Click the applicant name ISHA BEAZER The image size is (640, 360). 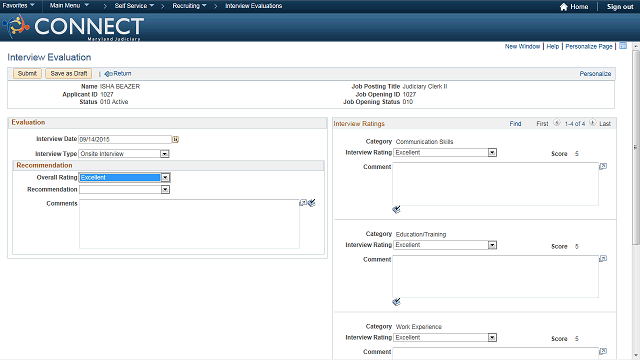tap(120, 87)
